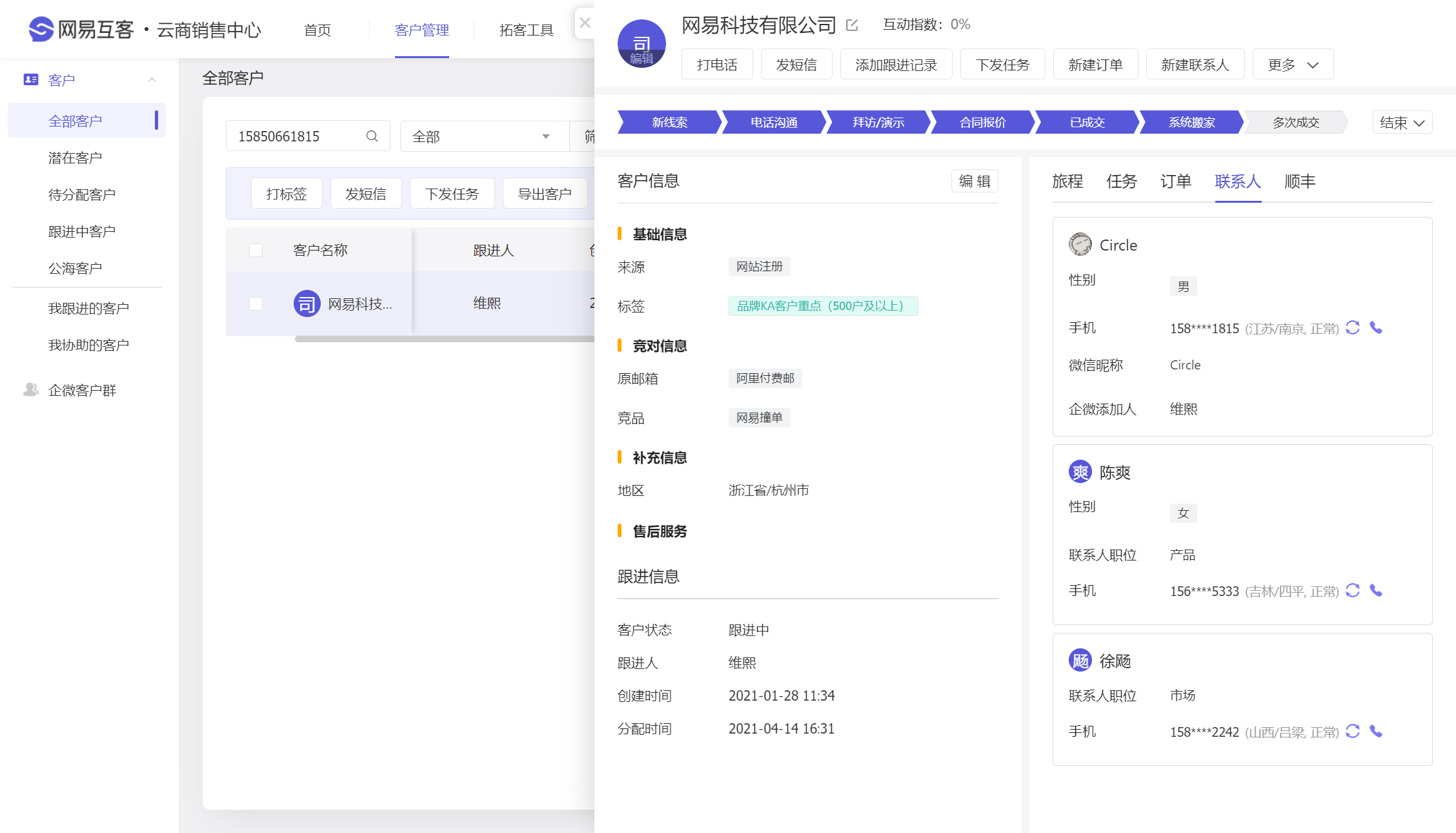Collapse the 客户 sidebar section

tap(152, 79)
